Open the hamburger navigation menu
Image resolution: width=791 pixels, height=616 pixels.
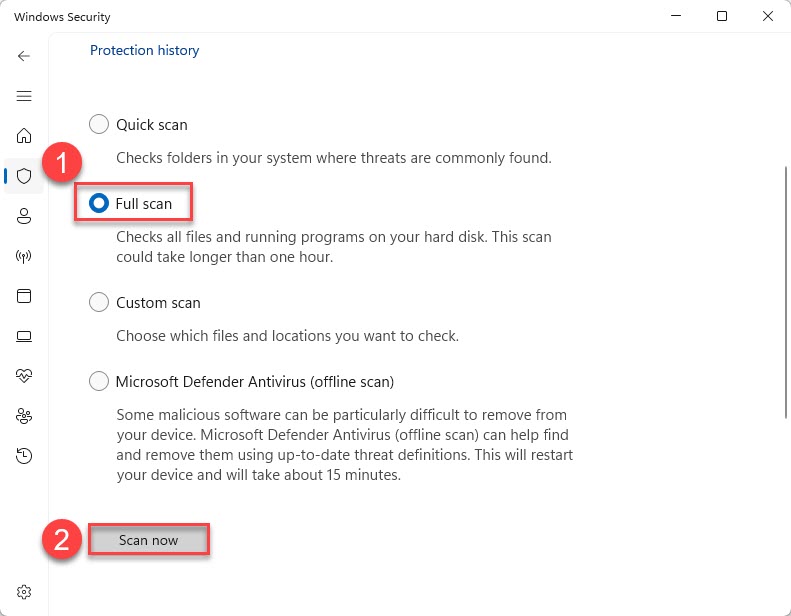24,96
